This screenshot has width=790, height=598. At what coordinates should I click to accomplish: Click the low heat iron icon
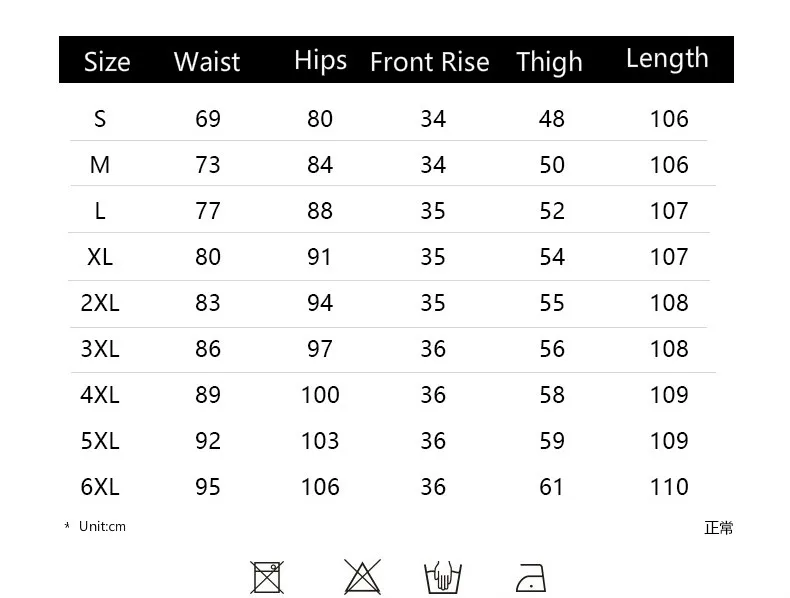pyautogui.click(x=531, y=578)
